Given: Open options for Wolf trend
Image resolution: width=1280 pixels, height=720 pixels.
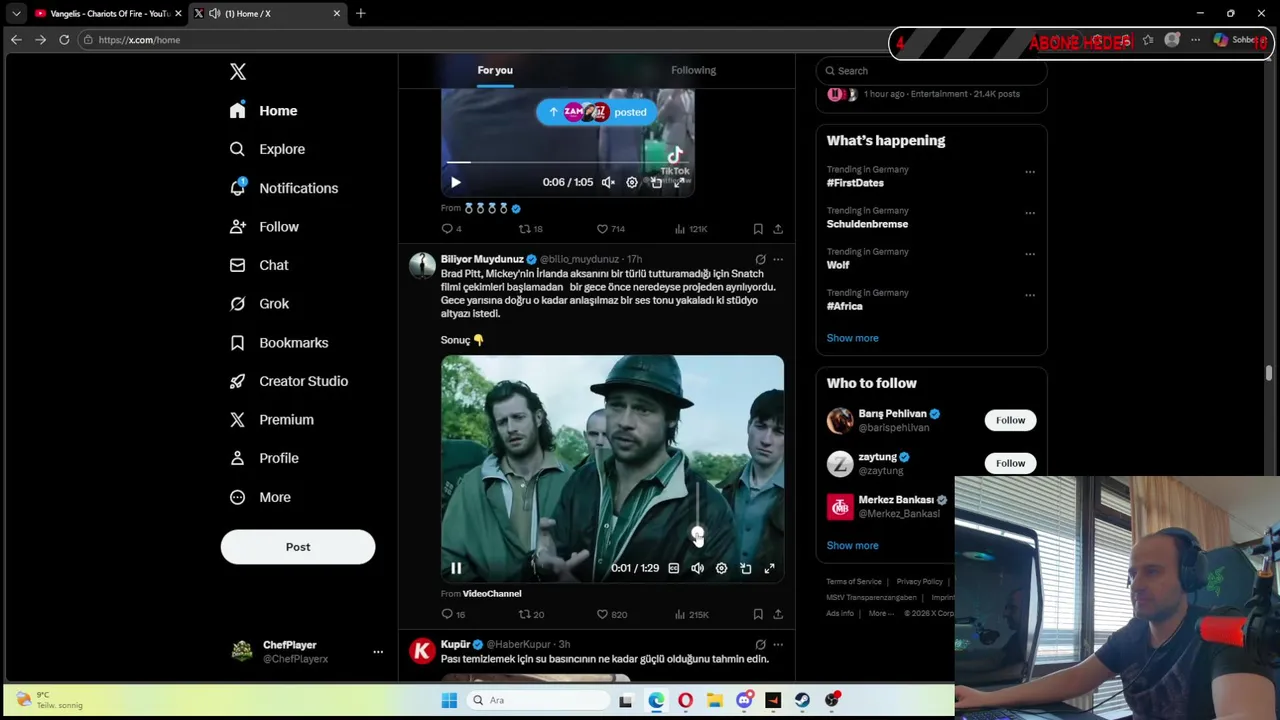Looking at the screenshot, I should pyautogui.click(x=1030, y=254).
